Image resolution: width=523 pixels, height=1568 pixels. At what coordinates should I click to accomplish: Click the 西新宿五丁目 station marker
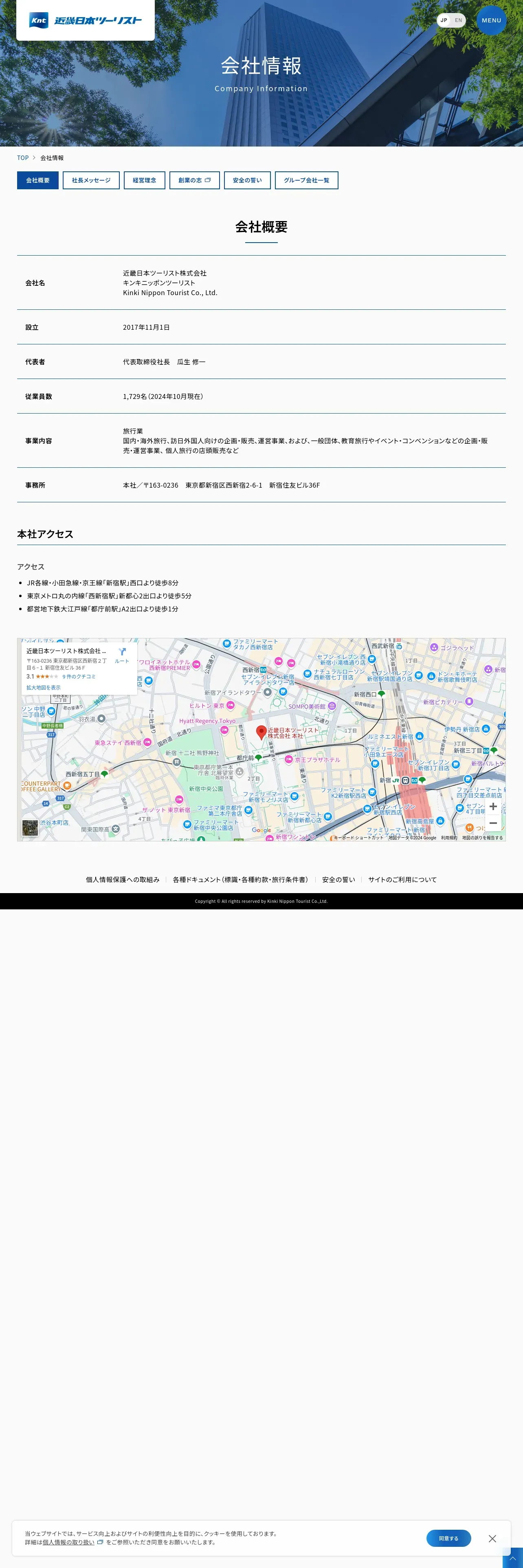[x=104, y=774]
